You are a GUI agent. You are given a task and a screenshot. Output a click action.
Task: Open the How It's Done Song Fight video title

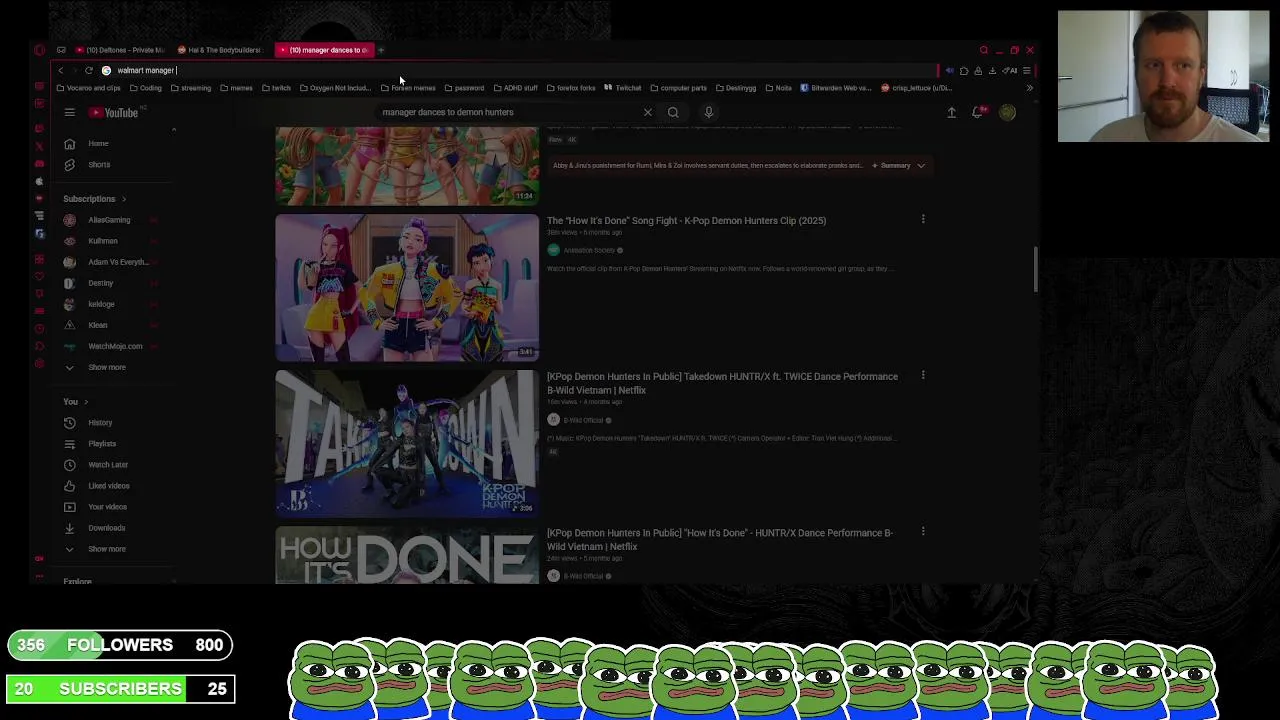tap(686, 220)
